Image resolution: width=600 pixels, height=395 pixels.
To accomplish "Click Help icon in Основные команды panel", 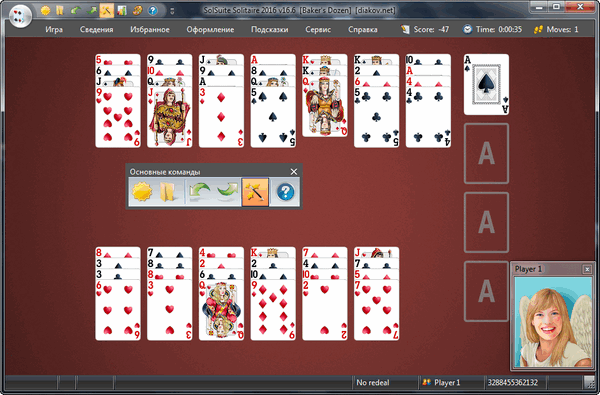I will click(285, 192).
